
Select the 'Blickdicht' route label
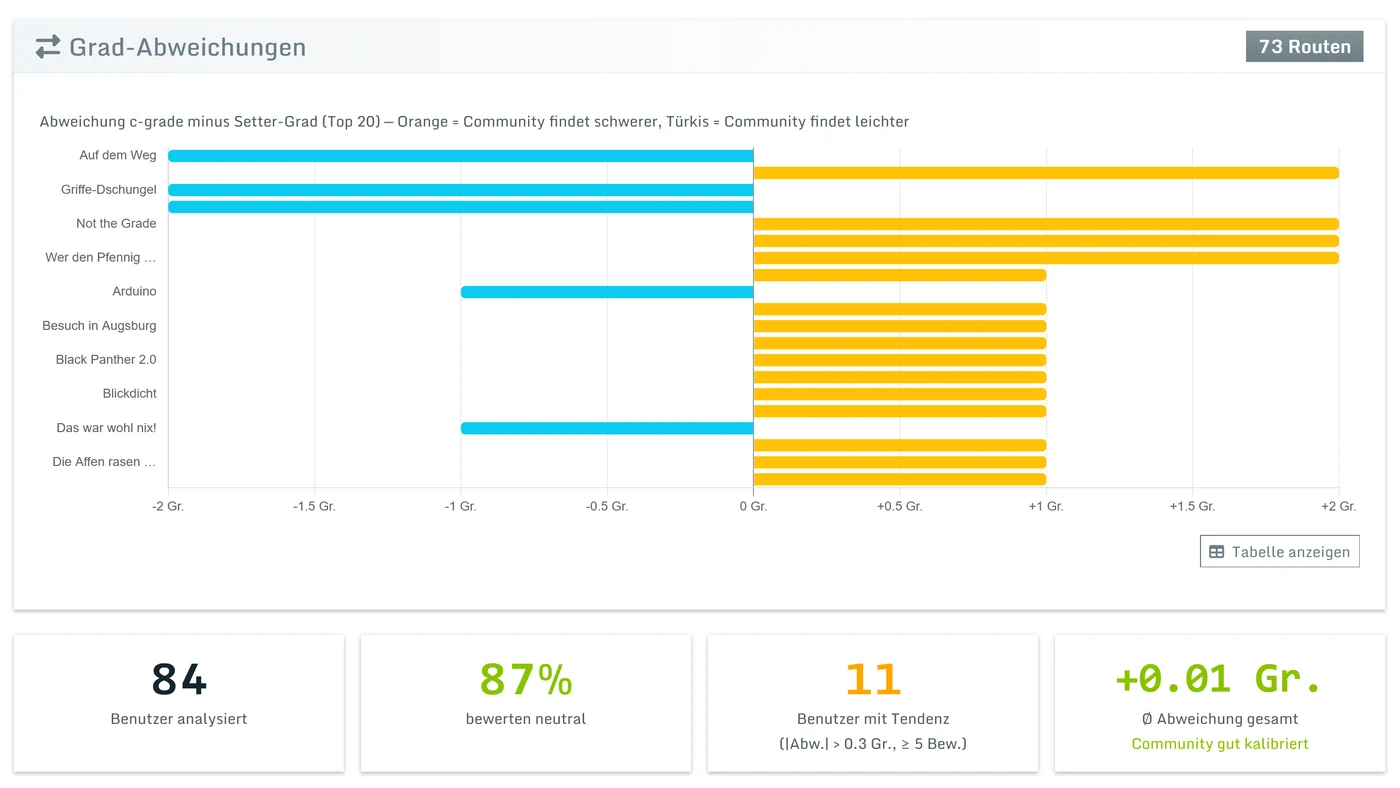point(130,394)
